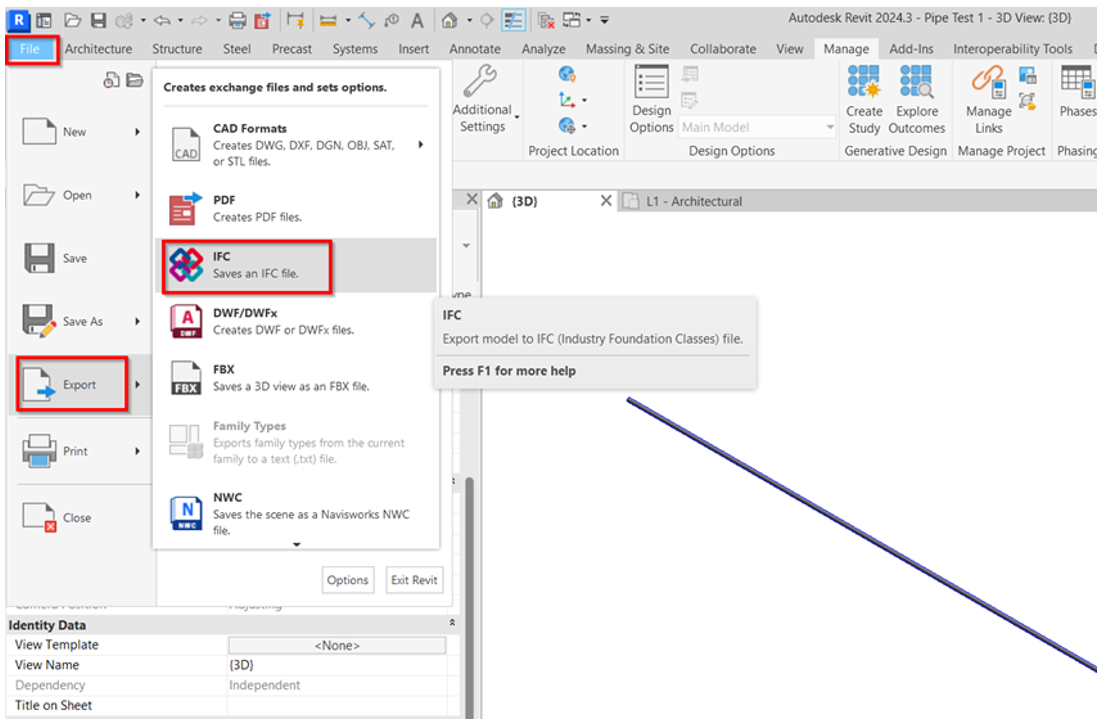The image size is (1101, 722).
Task: Toggle the Thin Lines button
Action: 513,20
